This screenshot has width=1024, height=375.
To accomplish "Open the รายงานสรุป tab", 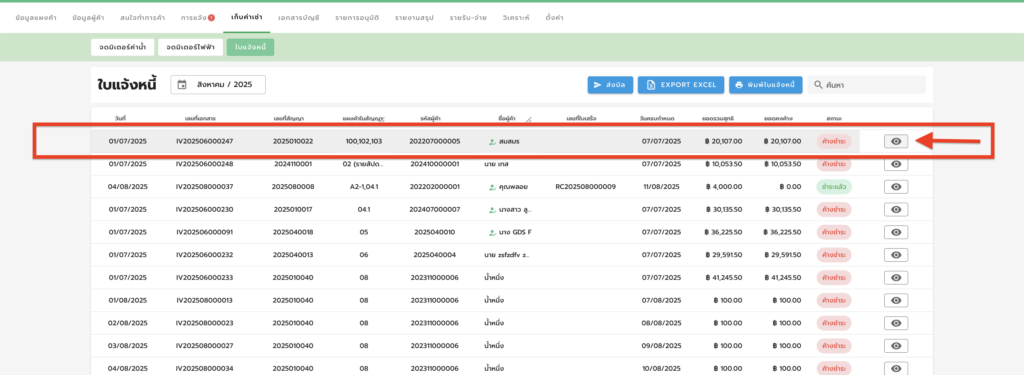I will (x=415, y=18).
